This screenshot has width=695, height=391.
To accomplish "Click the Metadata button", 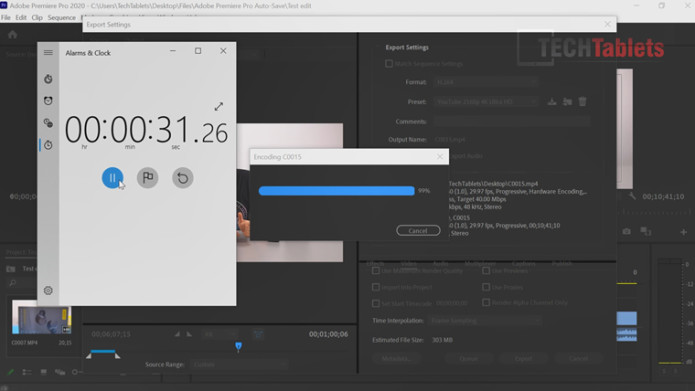I will 396,358.
